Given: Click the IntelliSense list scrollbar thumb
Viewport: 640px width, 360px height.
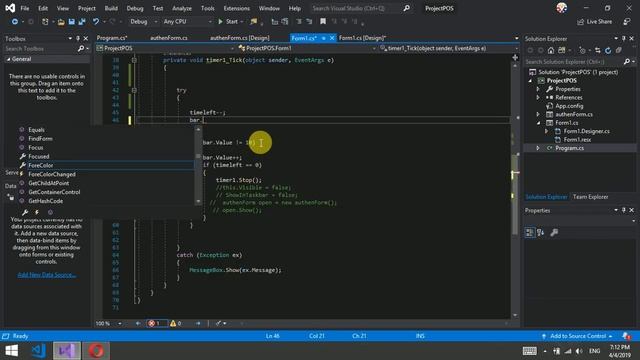Looking at the screenshot, I should pos(198,157).
